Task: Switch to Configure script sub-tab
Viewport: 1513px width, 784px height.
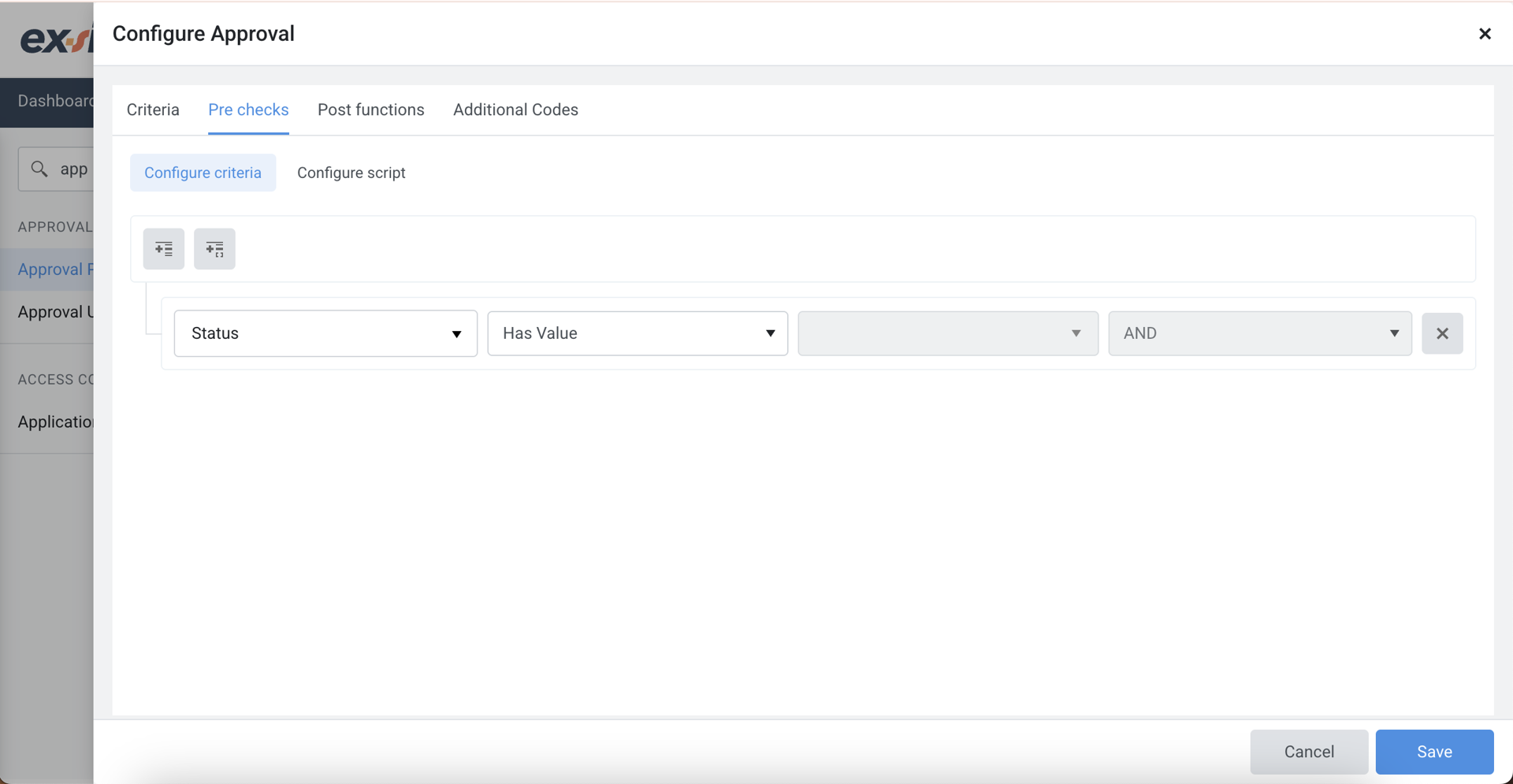Action: click(351, 173)
